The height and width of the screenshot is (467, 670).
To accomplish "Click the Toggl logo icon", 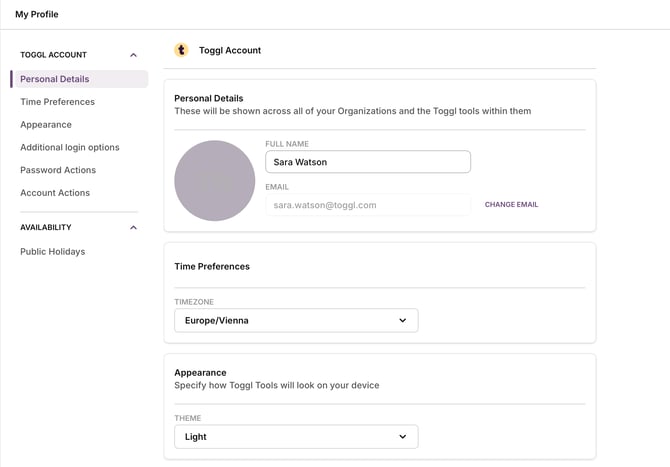I will click(x=181, y=50).
